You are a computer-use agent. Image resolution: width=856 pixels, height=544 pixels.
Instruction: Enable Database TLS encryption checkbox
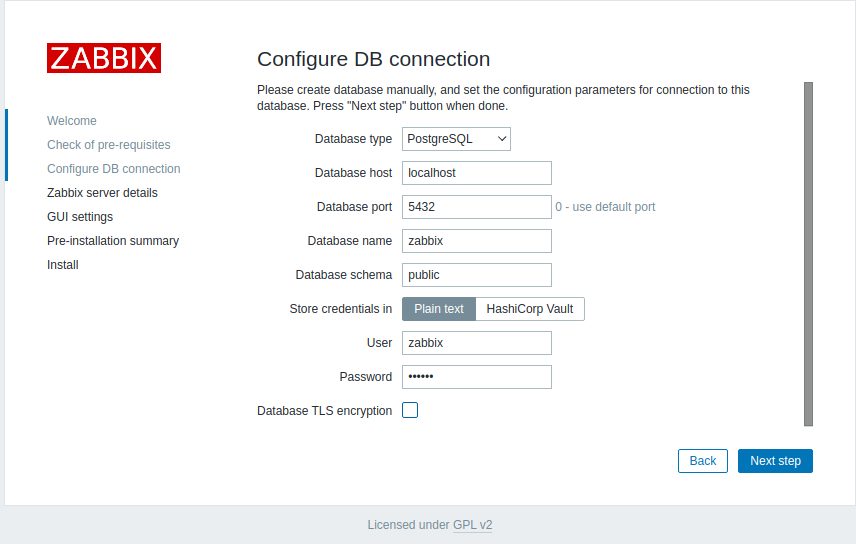(410, 410)
